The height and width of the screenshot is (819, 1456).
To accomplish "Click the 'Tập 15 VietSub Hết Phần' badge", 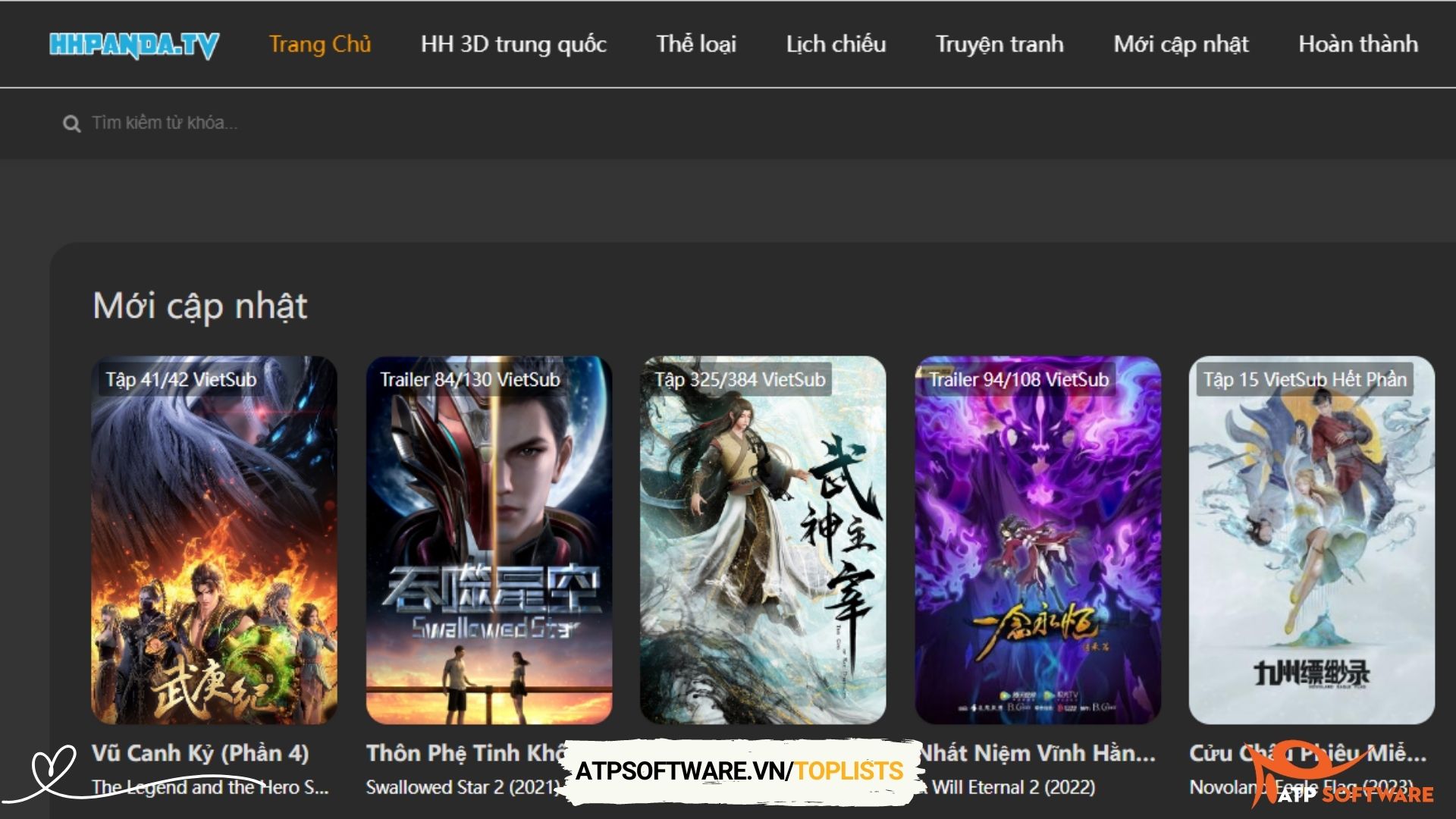I will tap(1305, 379).
